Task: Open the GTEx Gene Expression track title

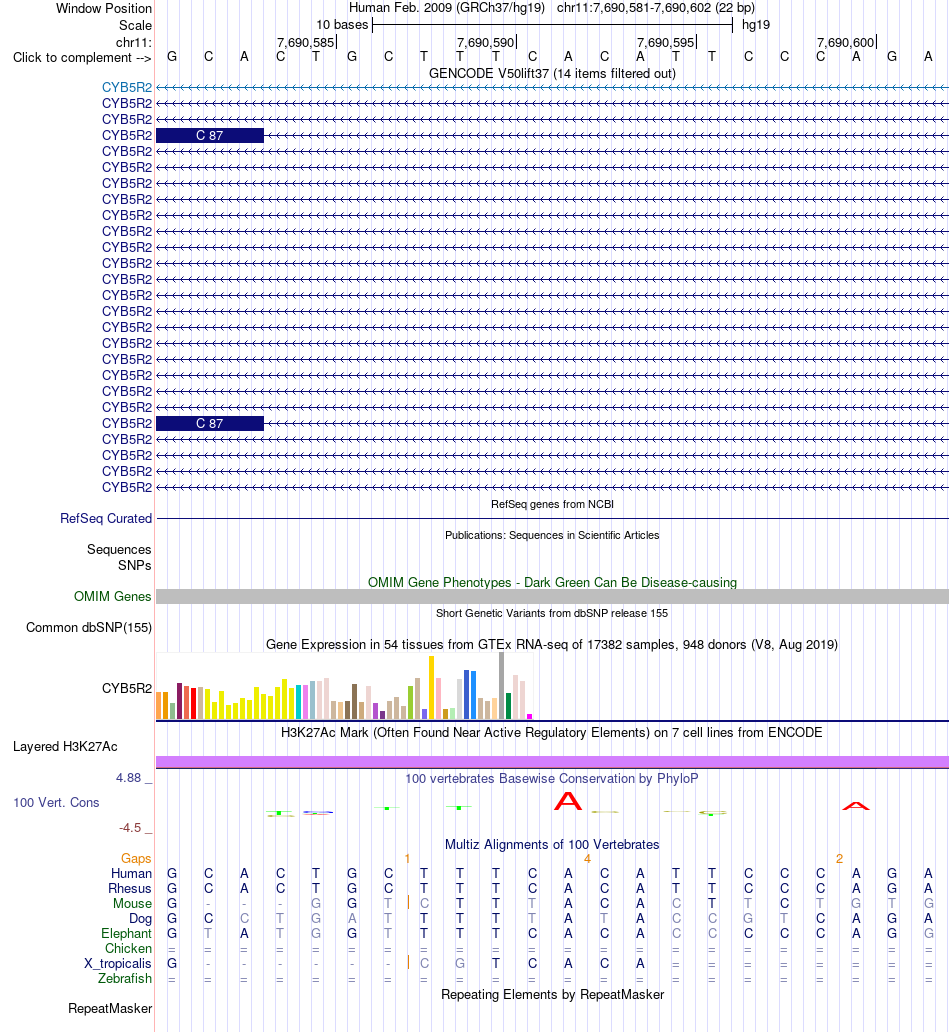Action: (552, 644)
